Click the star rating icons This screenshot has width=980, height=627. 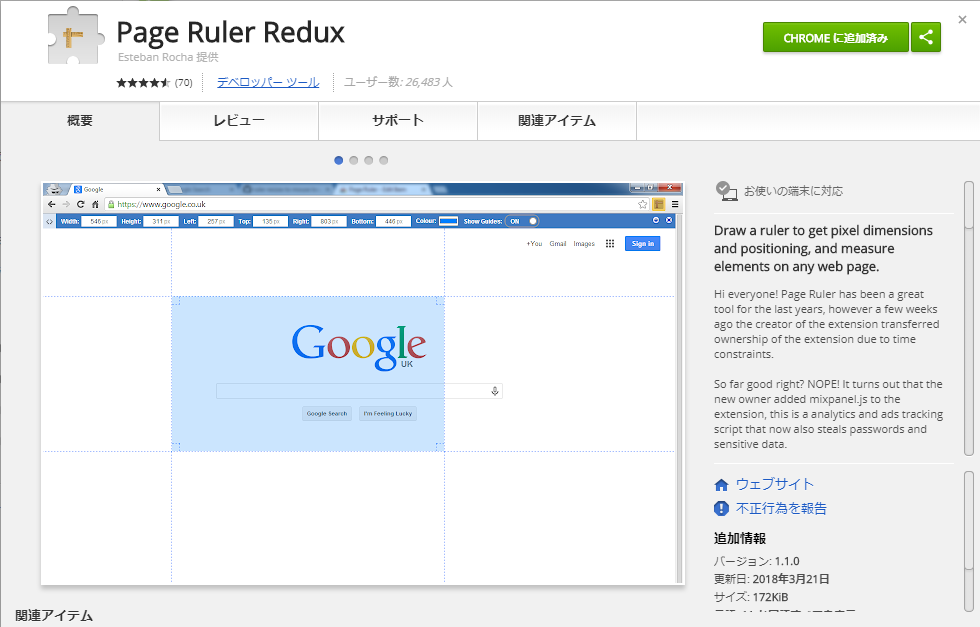pos(143,83)
